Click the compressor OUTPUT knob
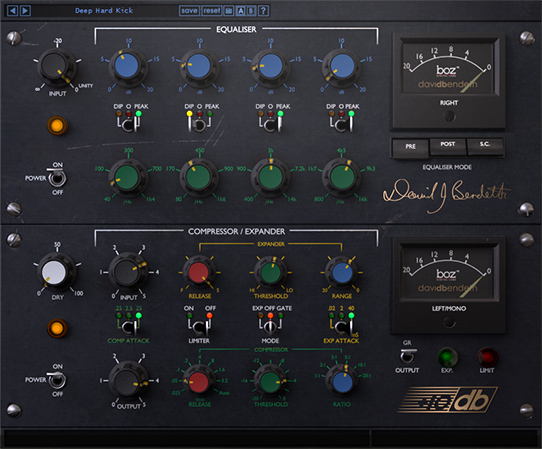 click(127, 382)
